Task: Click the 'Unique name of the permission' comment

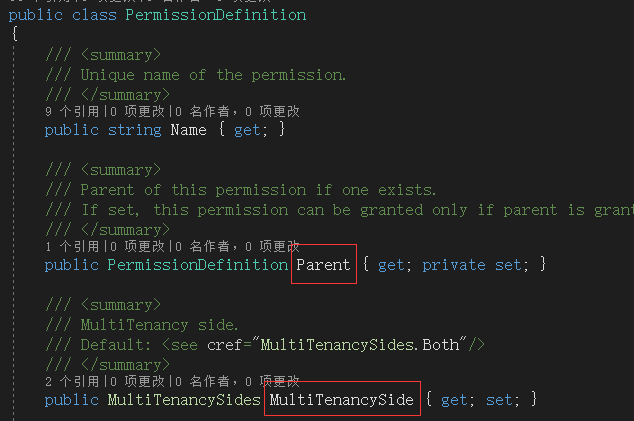Action: click(x=213, y=75)
